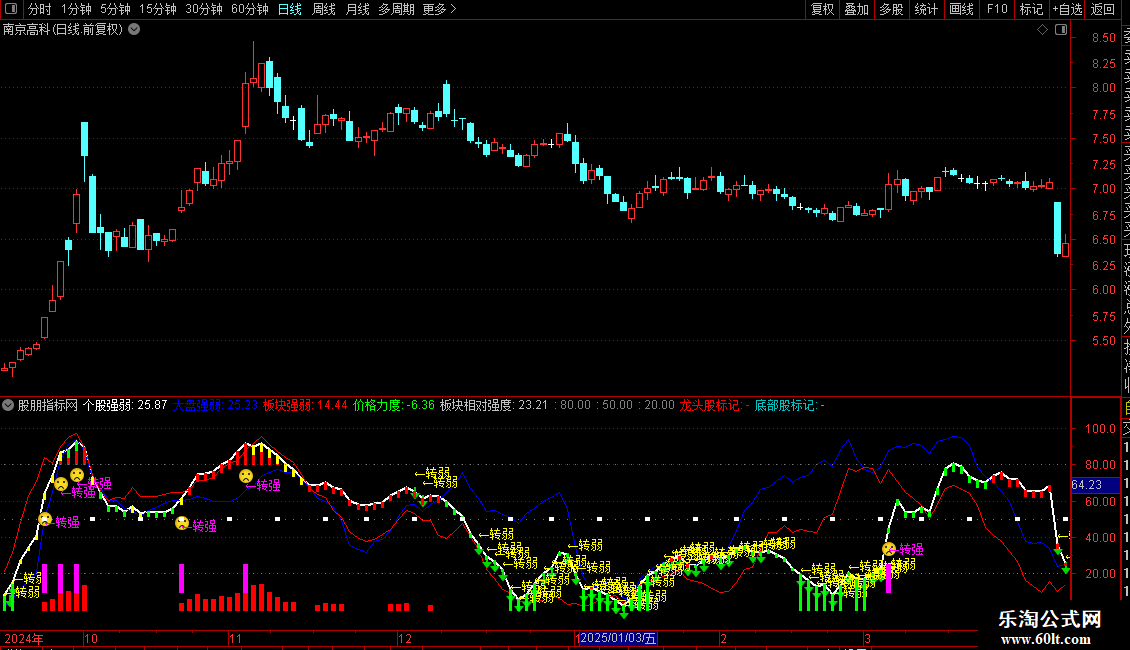
Task: Open F10 company information
Action: (997, 9)
